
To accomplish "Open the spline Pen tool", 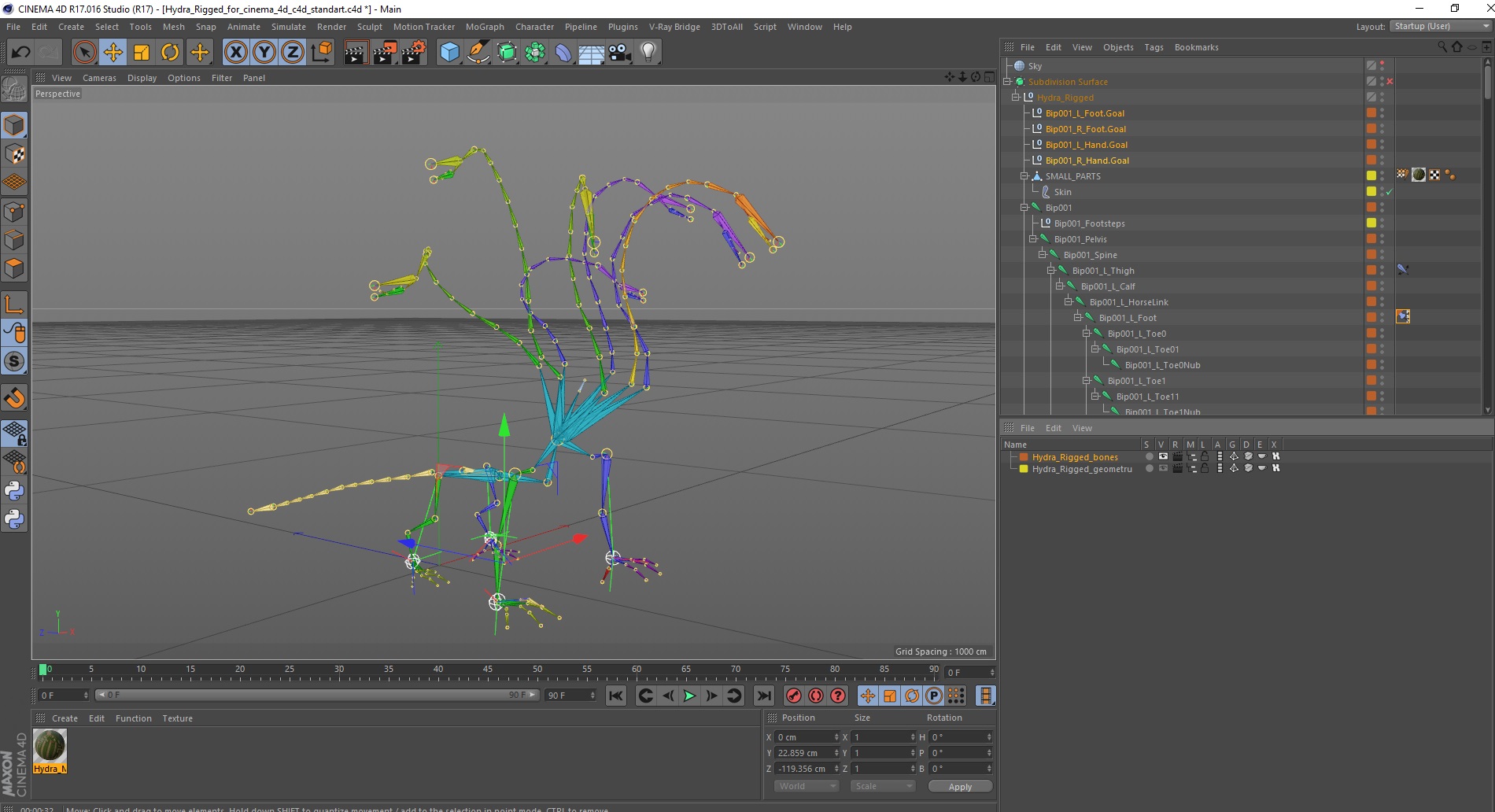I will [x=478, y=53].
